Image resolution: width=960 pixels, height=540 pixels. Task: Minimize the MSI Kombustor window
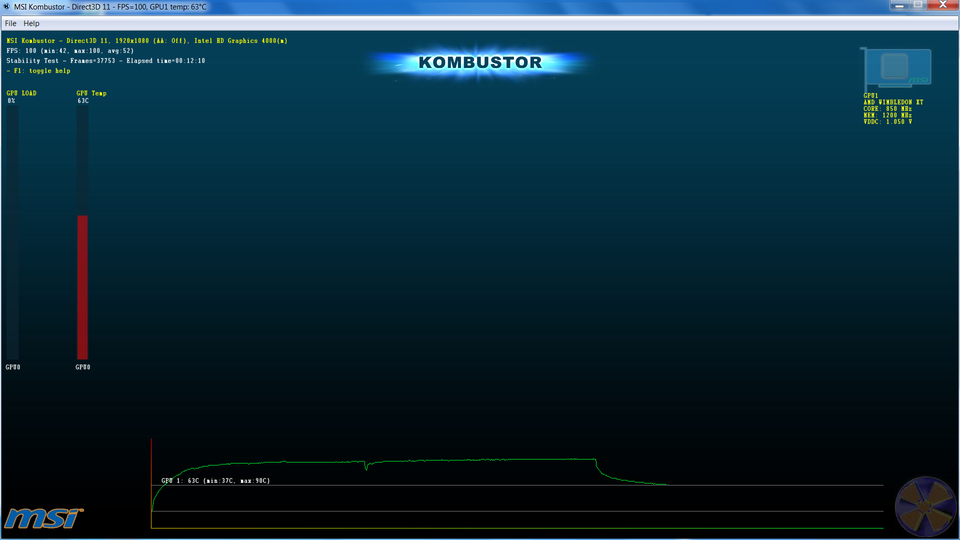coord(899,5)
